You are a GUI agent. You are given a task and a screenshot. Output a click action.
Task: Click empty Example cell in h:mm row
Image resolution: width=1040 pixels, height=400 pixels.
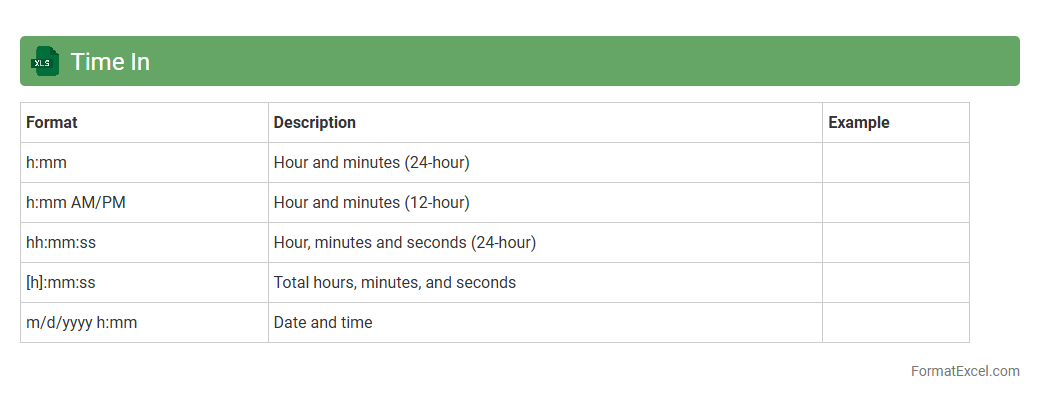pos(895,163)
